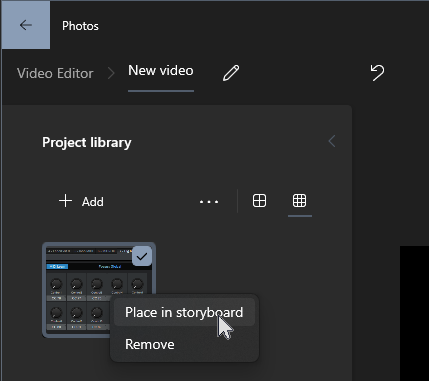Click the Video Editor breadcrumb link
The width and height of the screenshot is (429, 381).
tap(55, 73)
